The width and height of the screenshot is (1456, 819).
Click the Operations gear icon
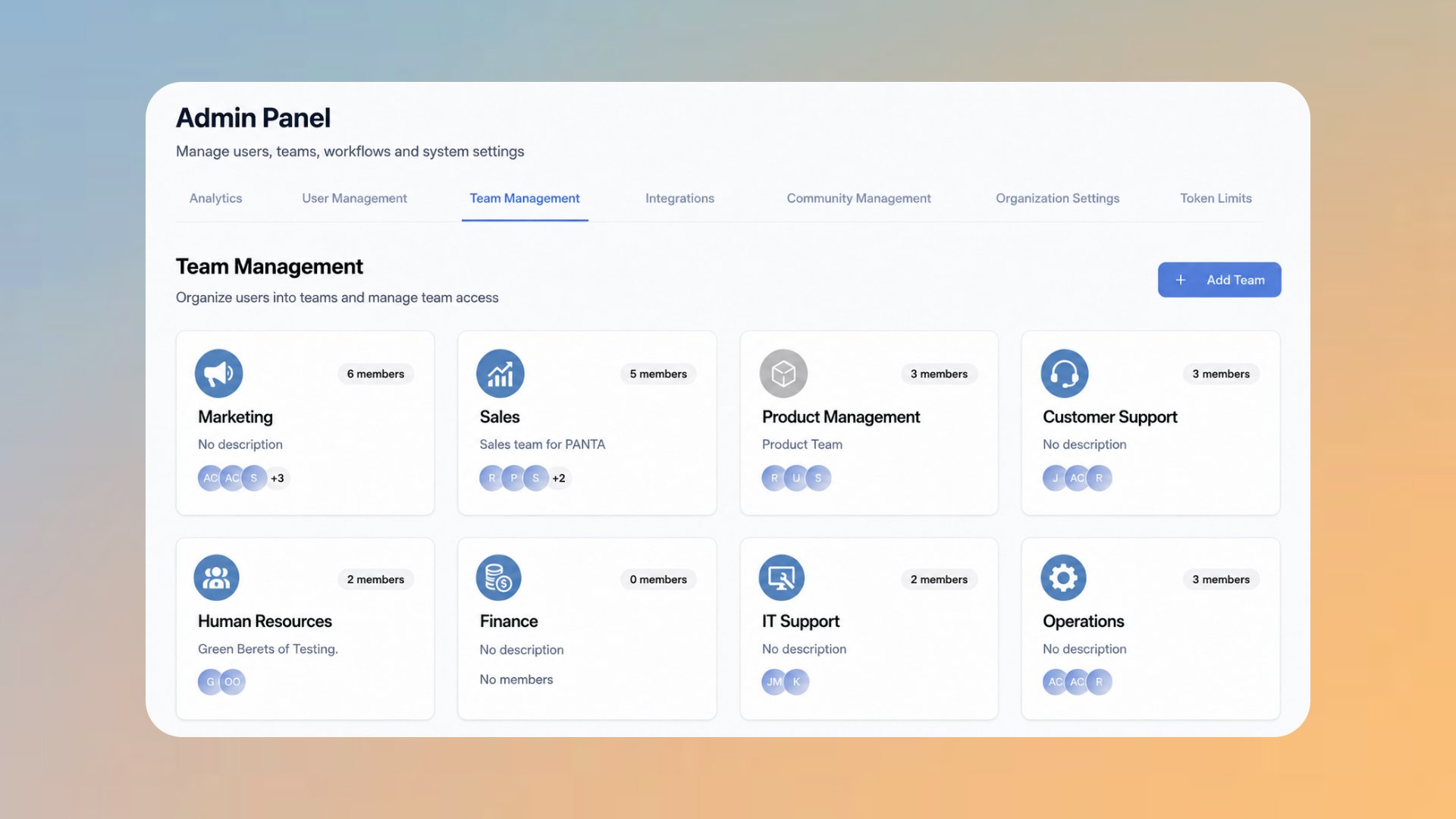[x=1063, y=578]
